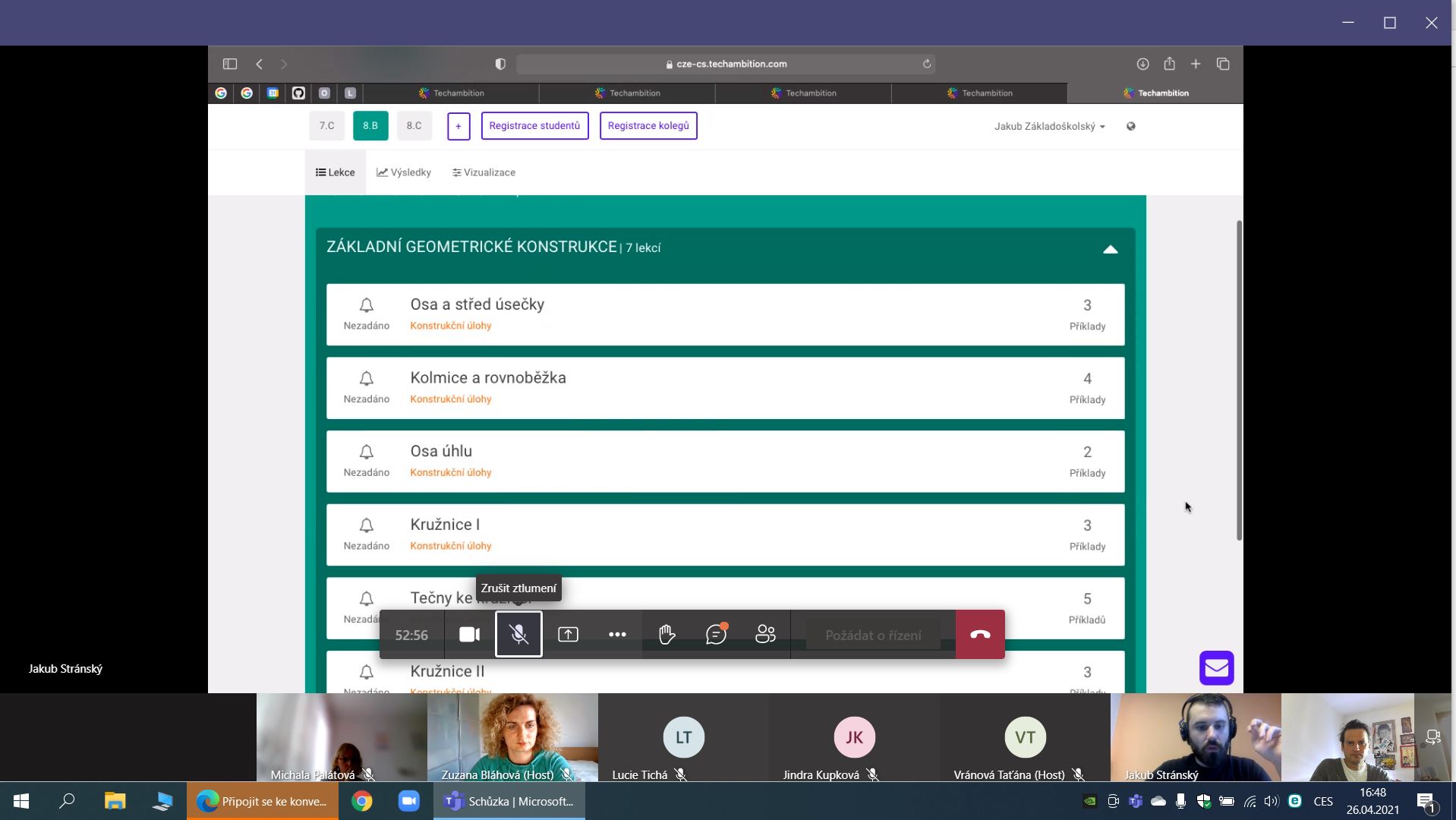The height and width of the screenshot is (820, 1456).
Task: Show the meeting chat conversation
Action: pos(716,635)
